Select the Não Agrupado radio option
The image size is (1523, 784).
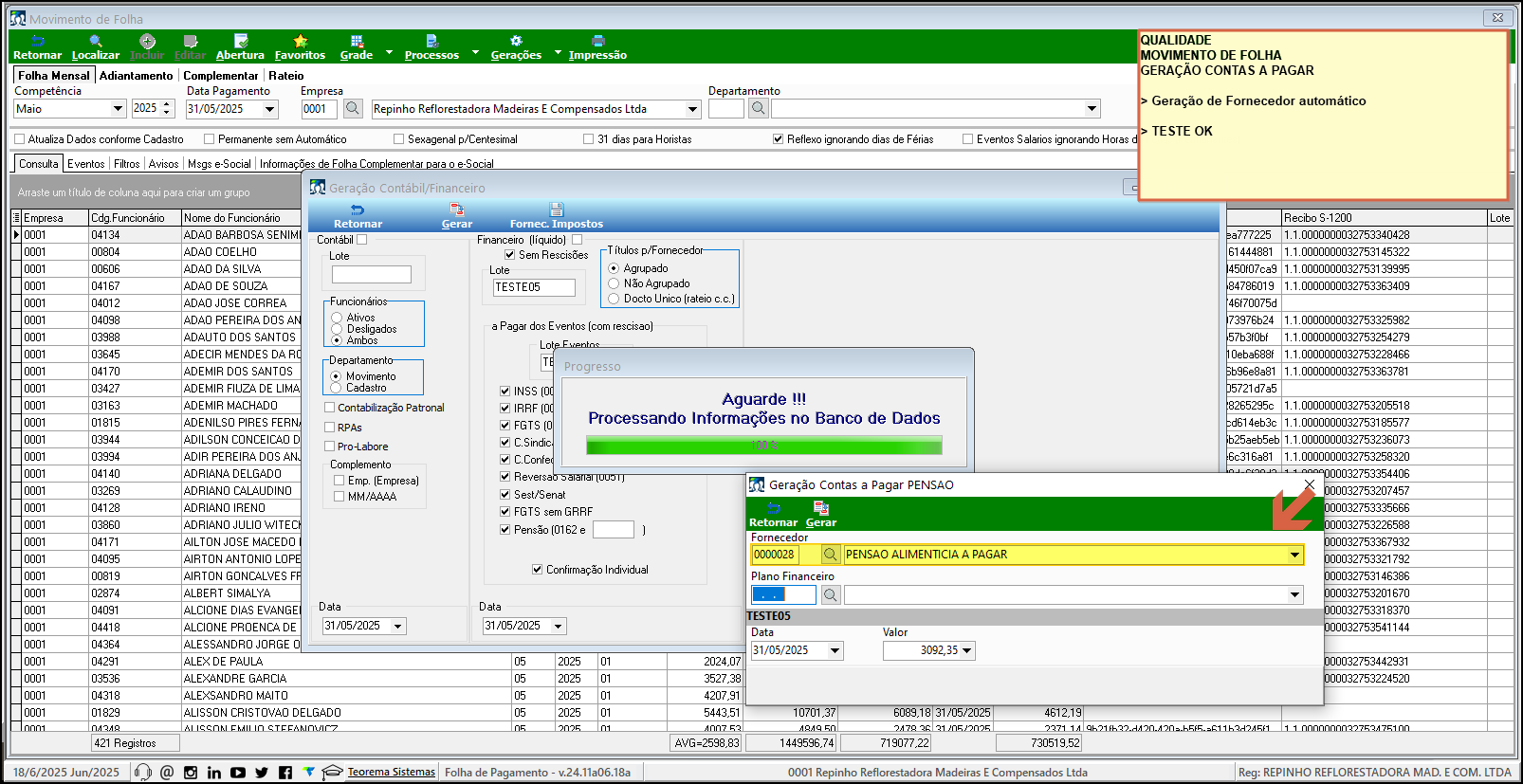coord(614,283)
